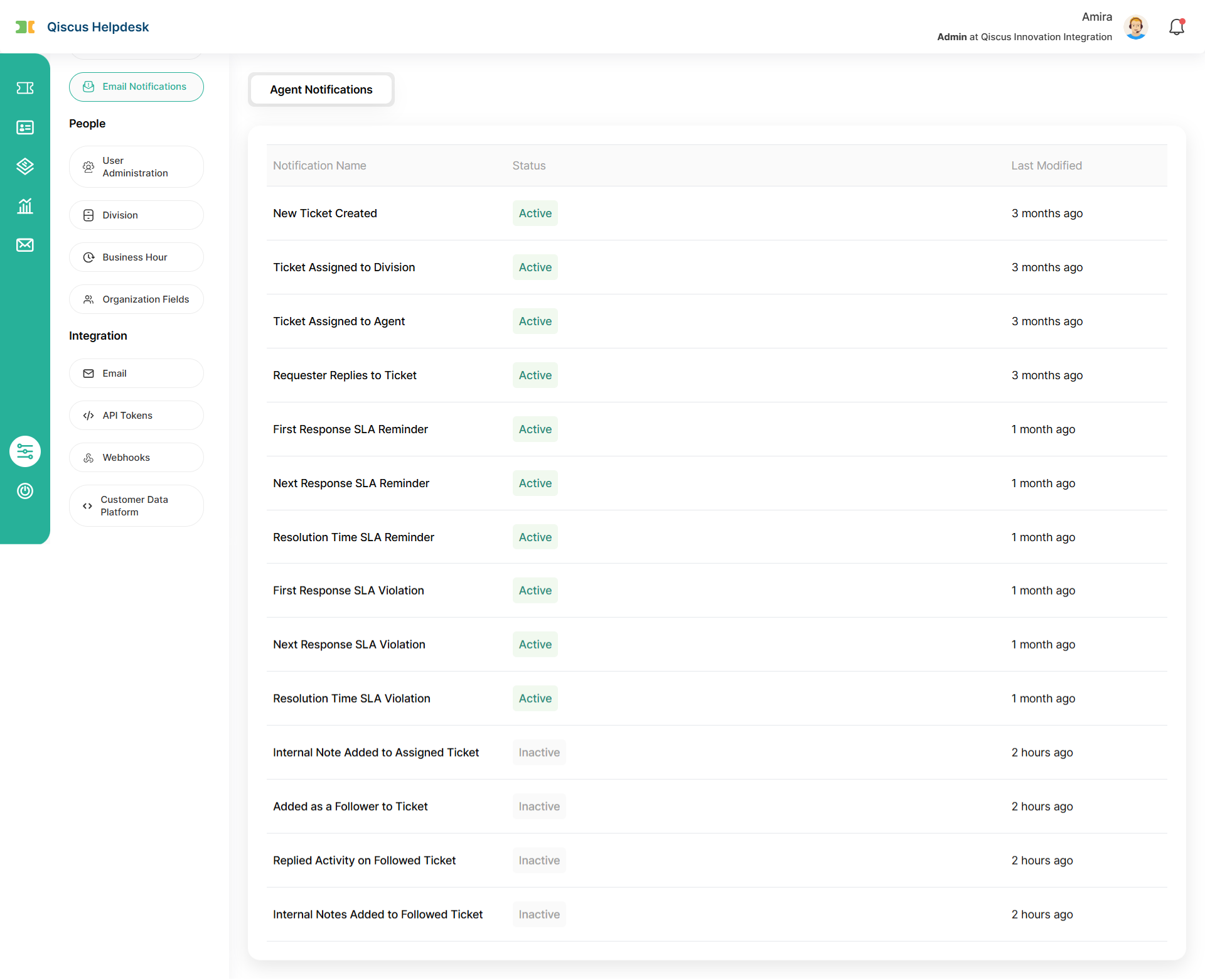Open Business Hour settings
The height and width of the screenshot is (980, 1205).
(x=136, y=257)
